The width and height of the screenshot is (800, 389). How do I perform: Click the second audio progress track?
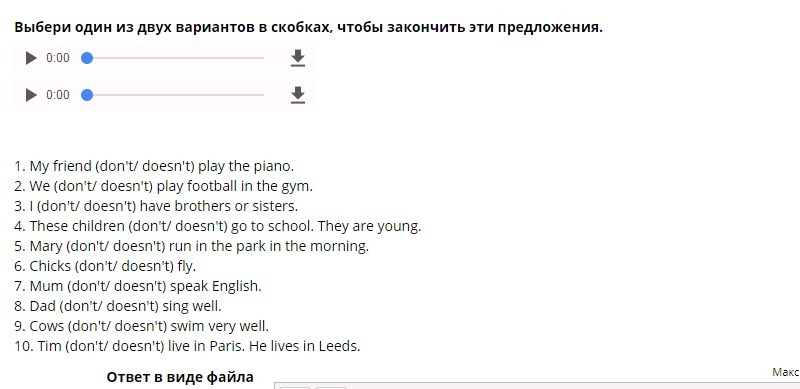pyautogui.click(x=173, y=95)
